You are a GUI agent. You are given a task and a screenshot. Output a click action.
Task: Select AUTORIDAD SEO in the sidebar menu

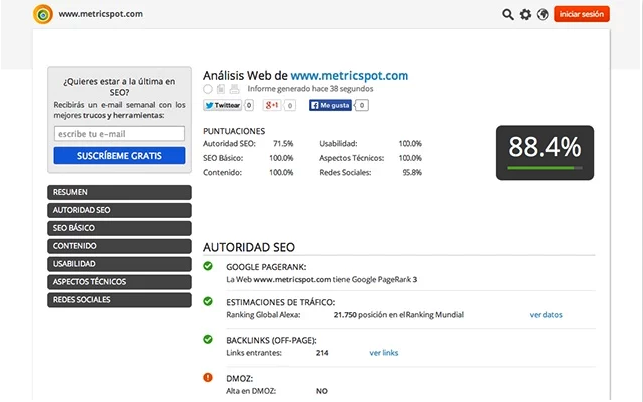(119, 210)
